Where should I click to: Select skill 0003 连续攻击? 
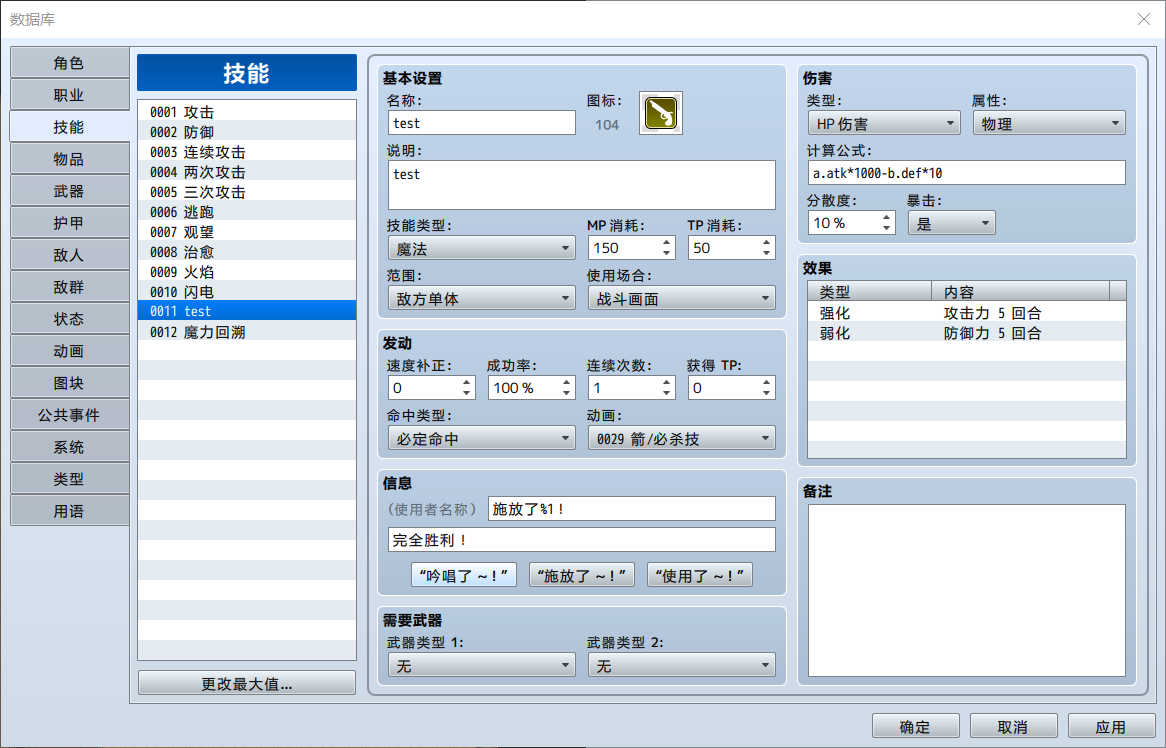247,152
